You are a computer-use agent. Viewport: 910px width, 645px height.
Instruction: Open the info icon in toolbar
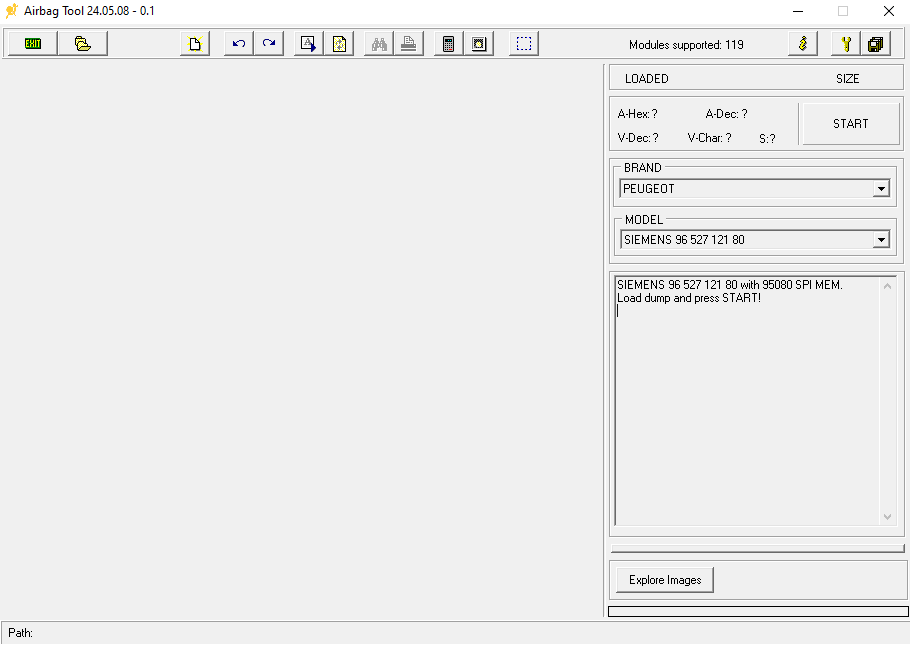point(803,44)
